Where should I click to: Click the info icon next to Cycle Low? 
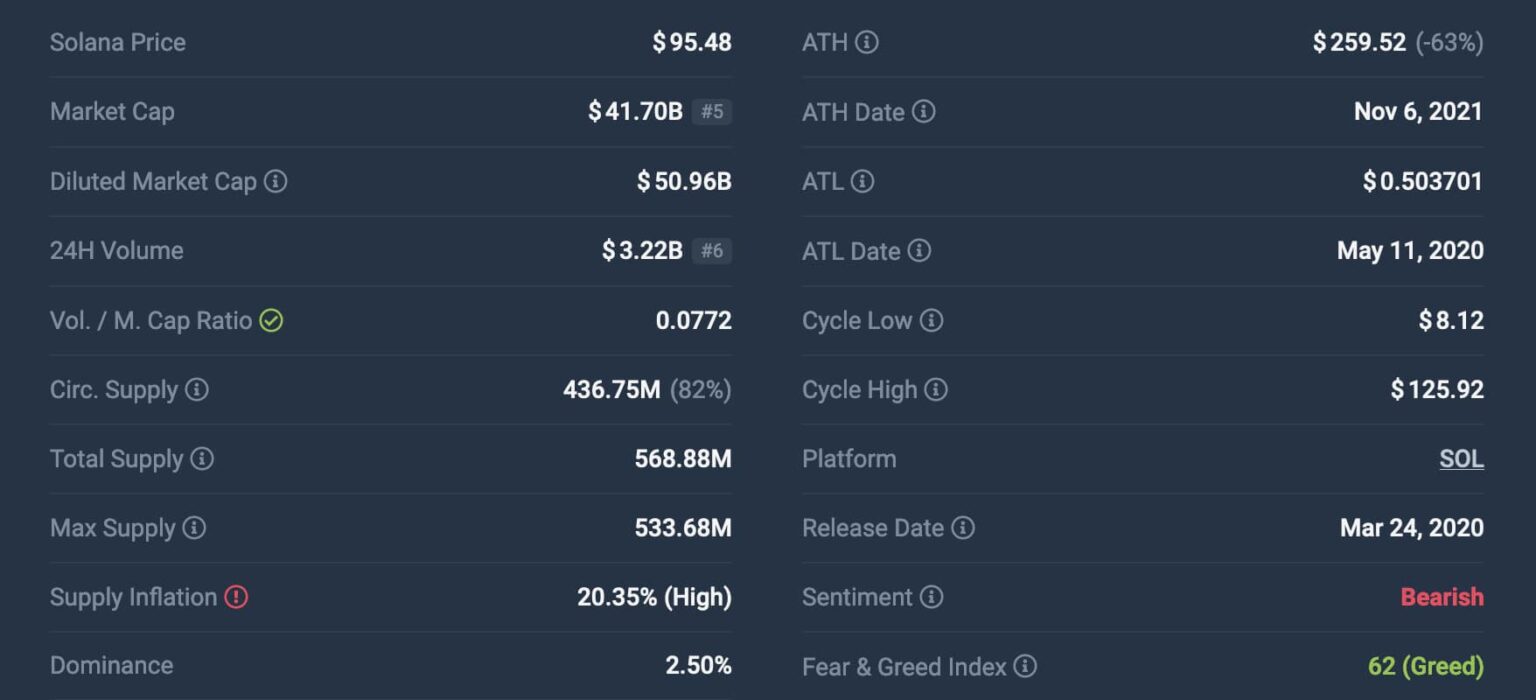[931, 321]
